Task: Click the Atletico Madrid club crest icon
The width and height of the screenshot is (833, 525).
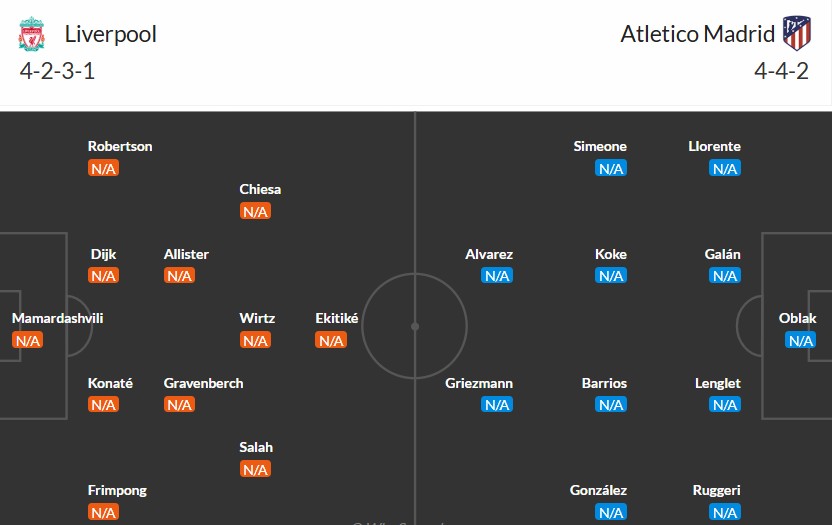Action: point(797,34)
